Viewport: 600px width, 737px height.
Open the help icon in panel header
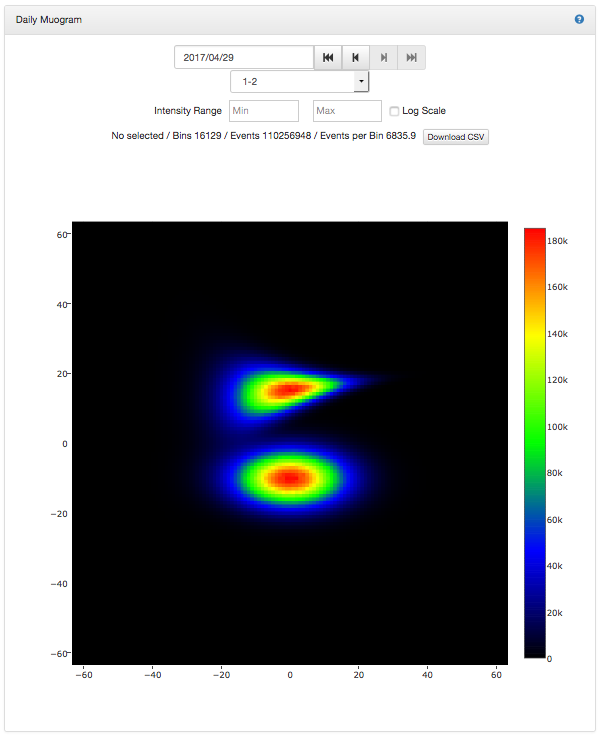579,19
